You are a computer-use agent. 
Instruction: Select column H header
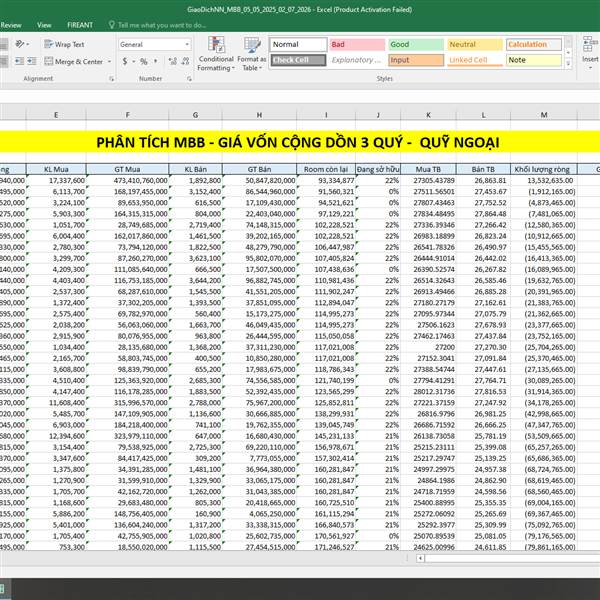tap(259, 115)
